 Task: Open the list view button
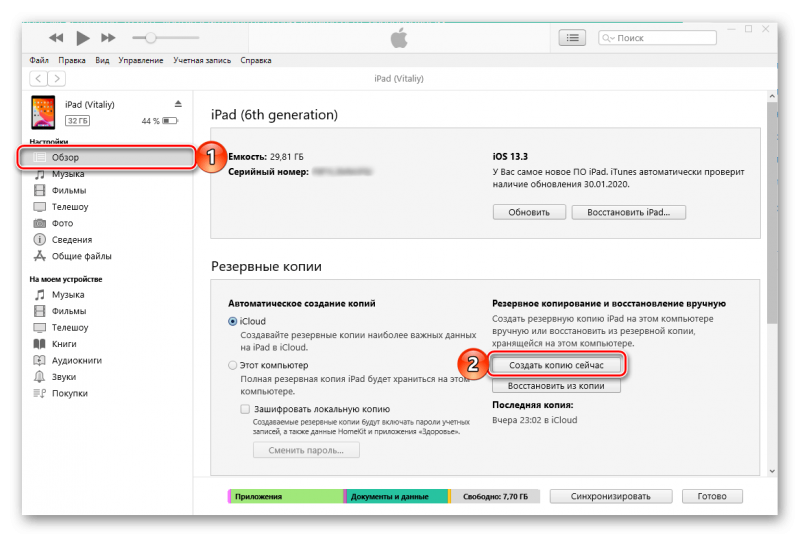point(571,38)
